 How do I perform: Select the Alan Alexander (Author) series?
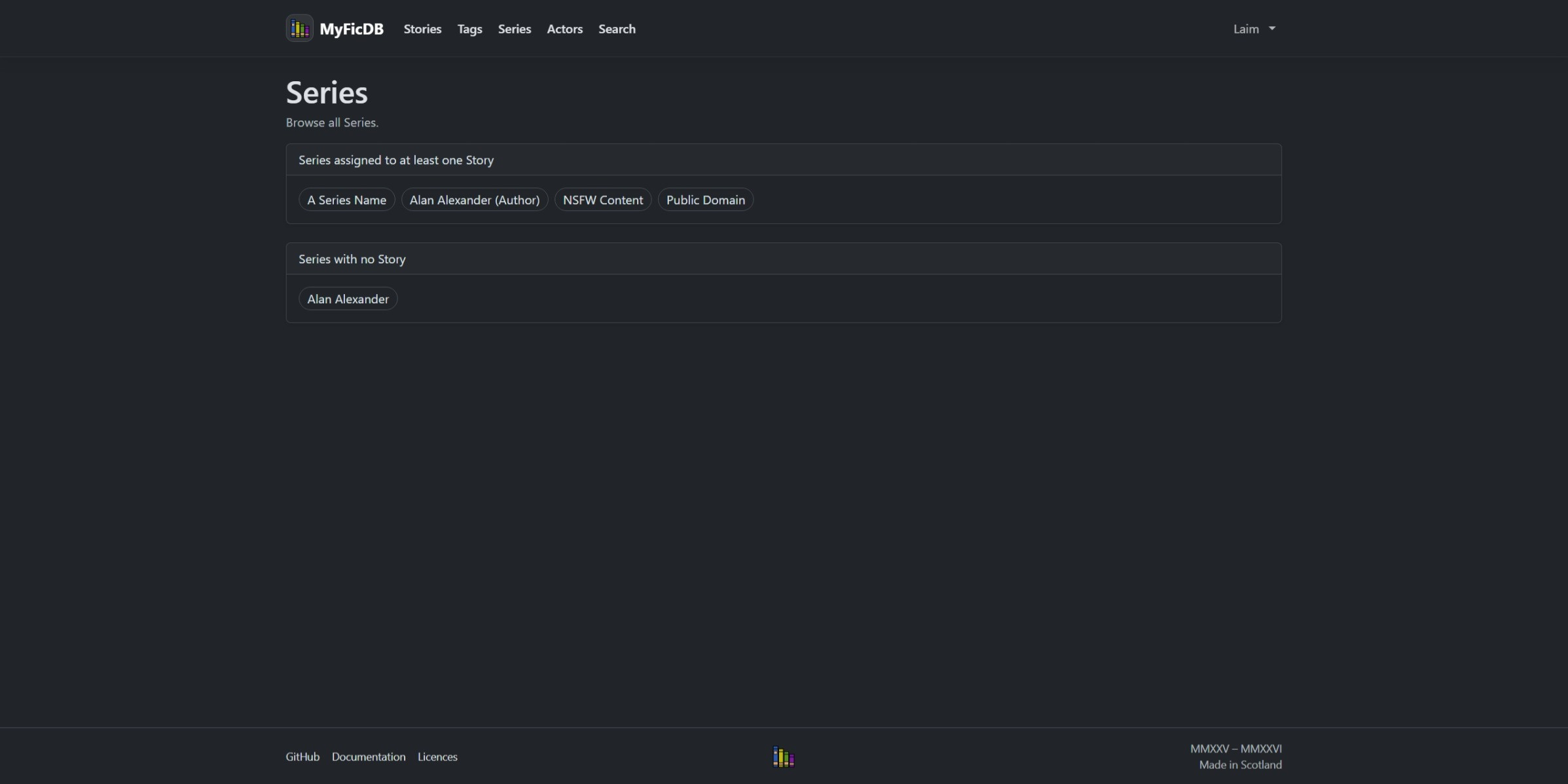pos(474,200)
